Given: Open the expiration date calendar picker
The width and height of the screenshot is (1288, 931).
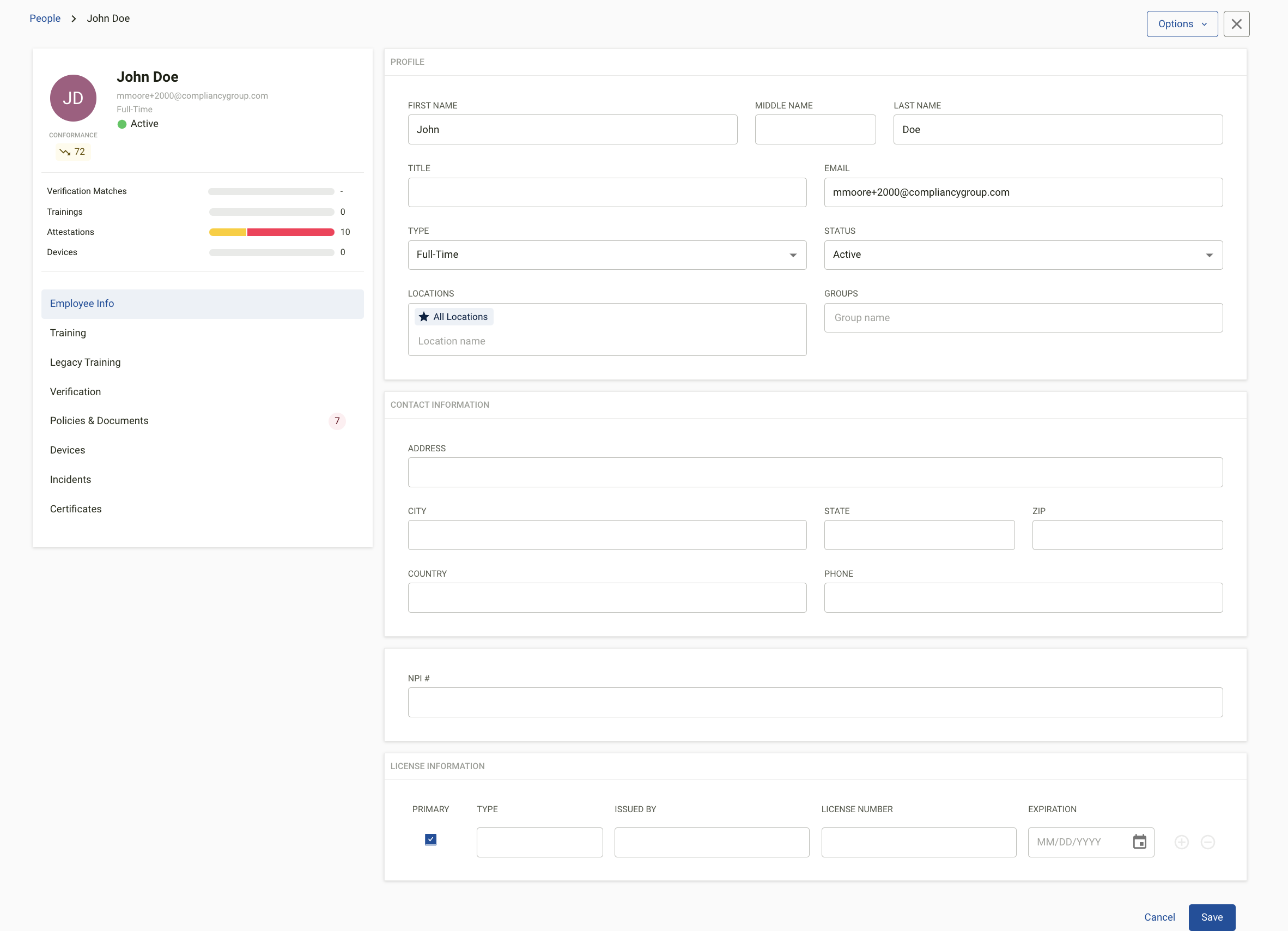Looking at the screenshot, I should tap(1139, 842).
